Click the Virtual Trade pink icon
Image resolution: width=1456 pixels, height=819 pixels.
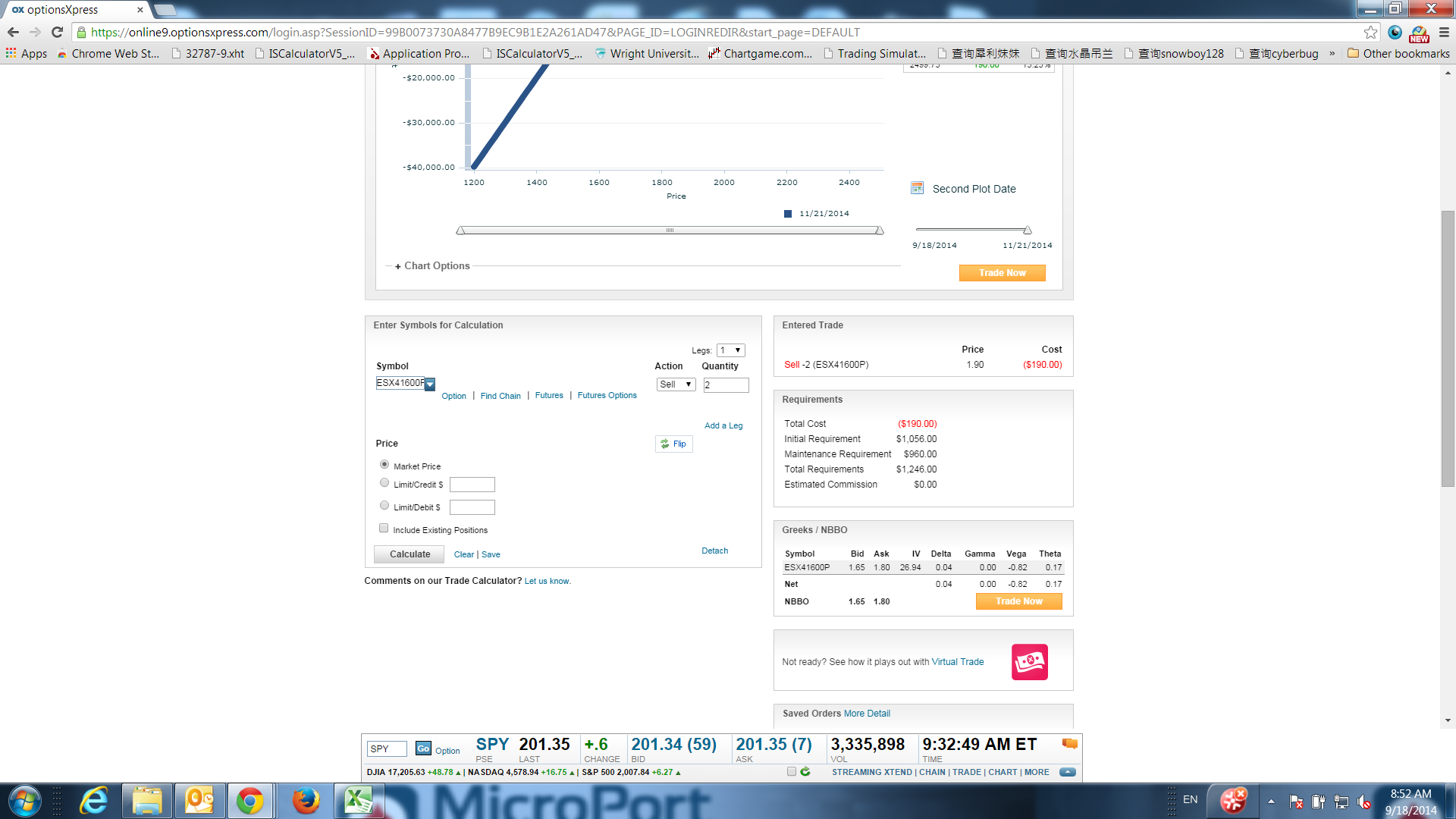(1029, 662)
